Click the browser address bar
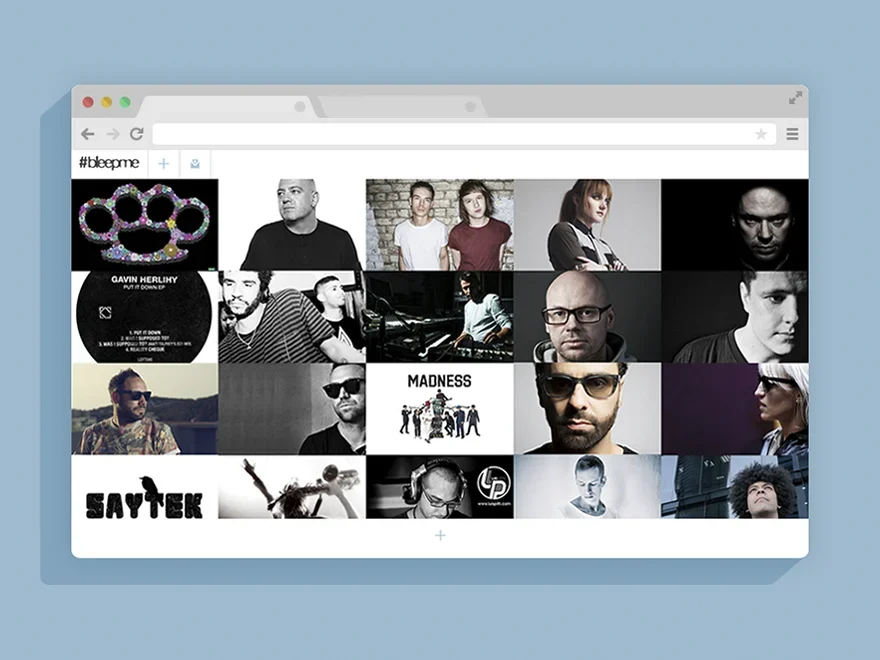This screenshot has width=880, height=660. (x=450, y=134)
